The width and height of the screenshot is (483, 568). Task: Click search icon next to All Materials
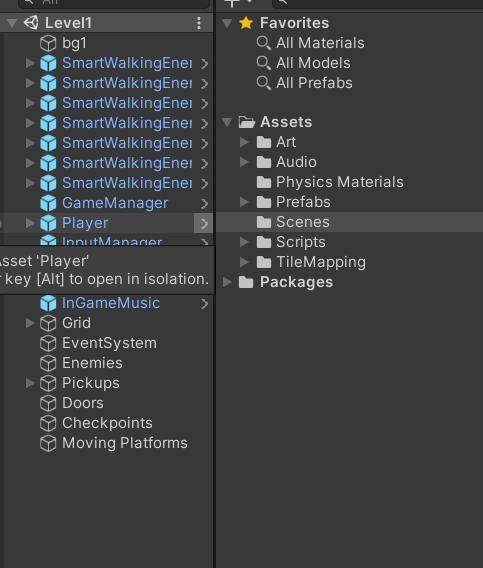[263, 43]
